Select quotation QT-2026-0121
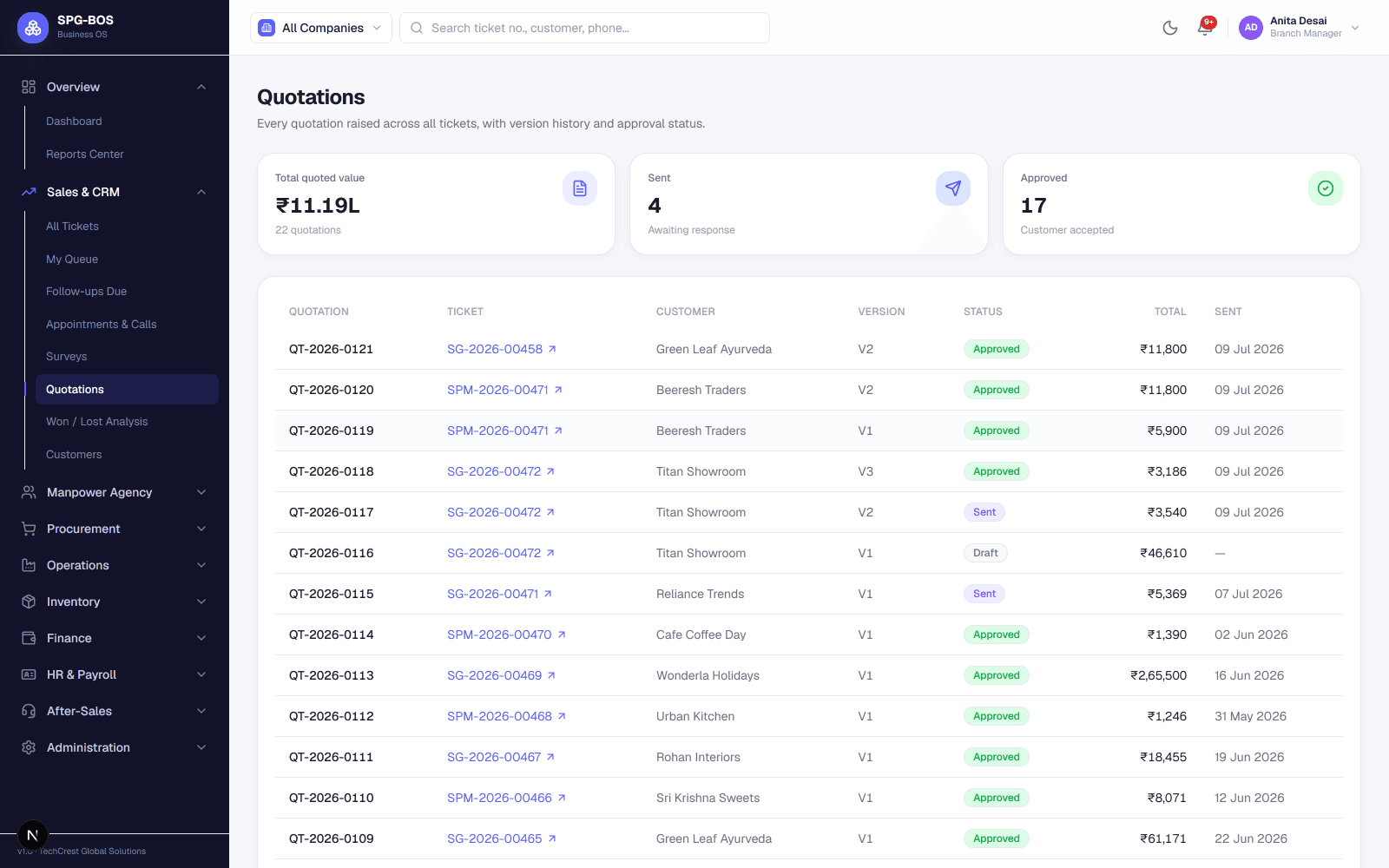The width and height of the screenshot is (1389, 868). (x=332, y=349)
